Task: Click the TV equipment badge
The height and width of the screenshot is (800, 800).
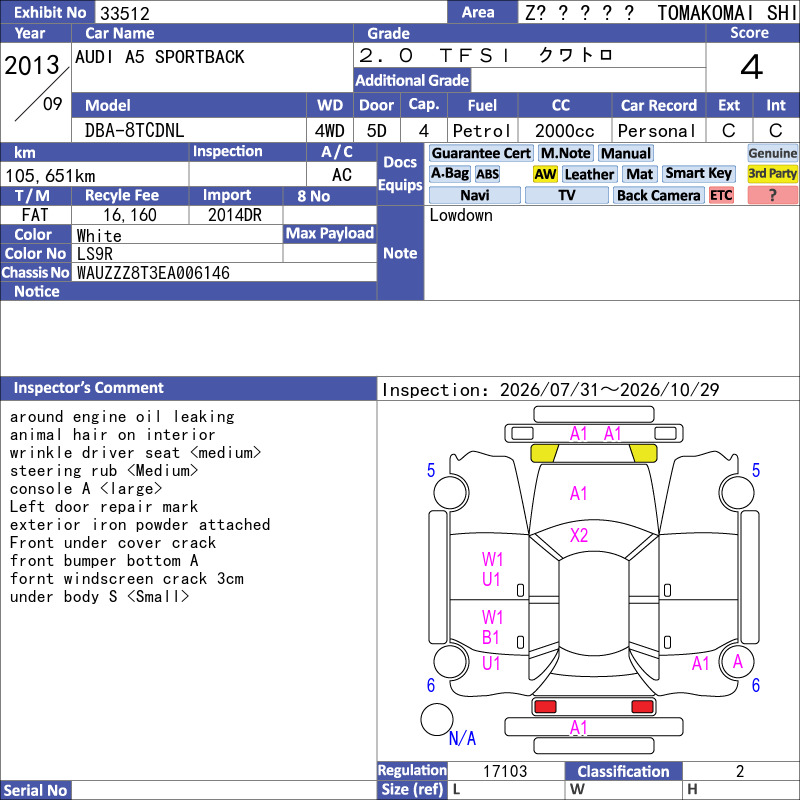Action: (x=566, y=195)
